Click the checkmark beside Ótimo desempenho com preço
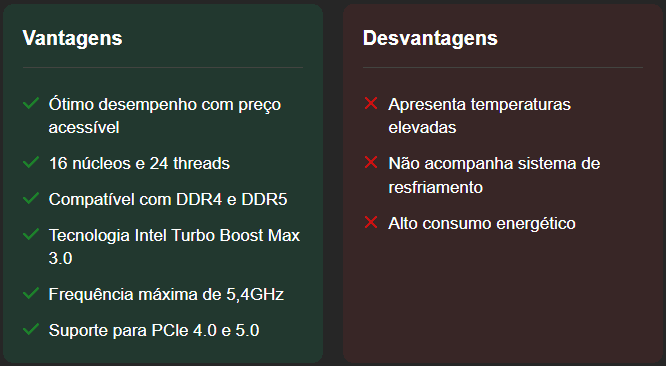666x366 pixels. (31, 103)
